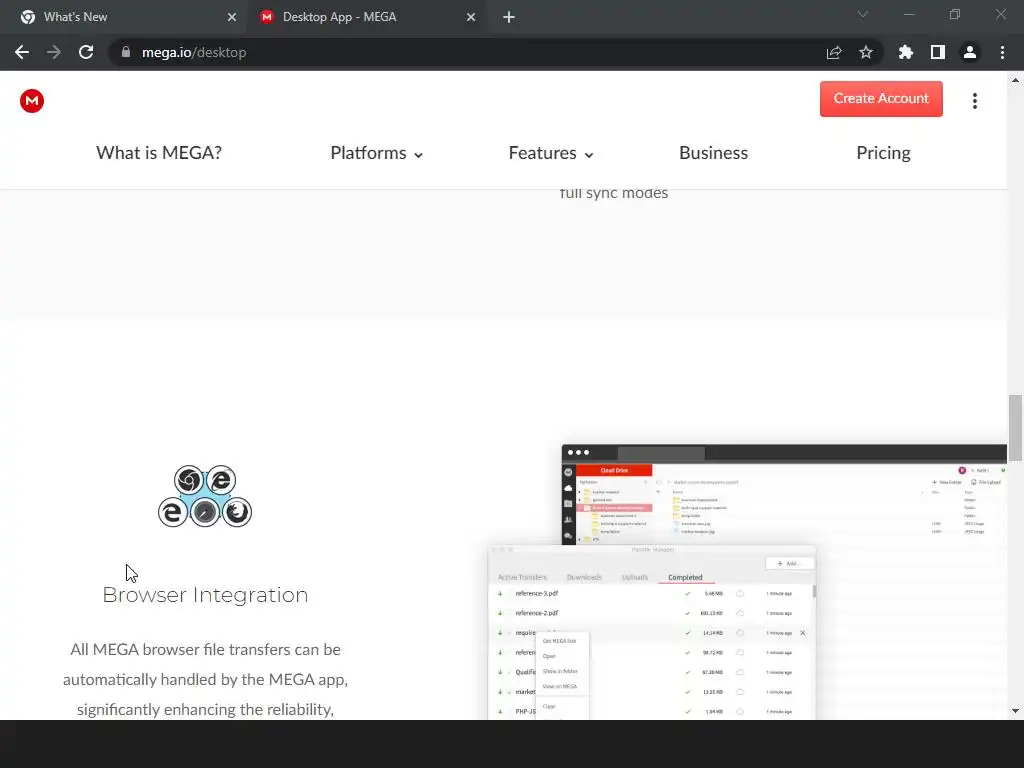This screenshot has width=1024, height=768.
Task: Click the page vertical scrollbar thumb
Action: (x=1015, y=428)
